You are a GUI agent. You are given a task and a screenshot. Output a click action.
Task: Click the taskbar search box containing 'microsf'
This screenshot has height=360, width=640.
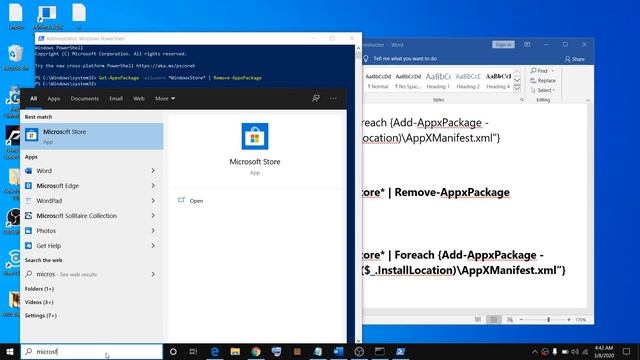point(92,351)
